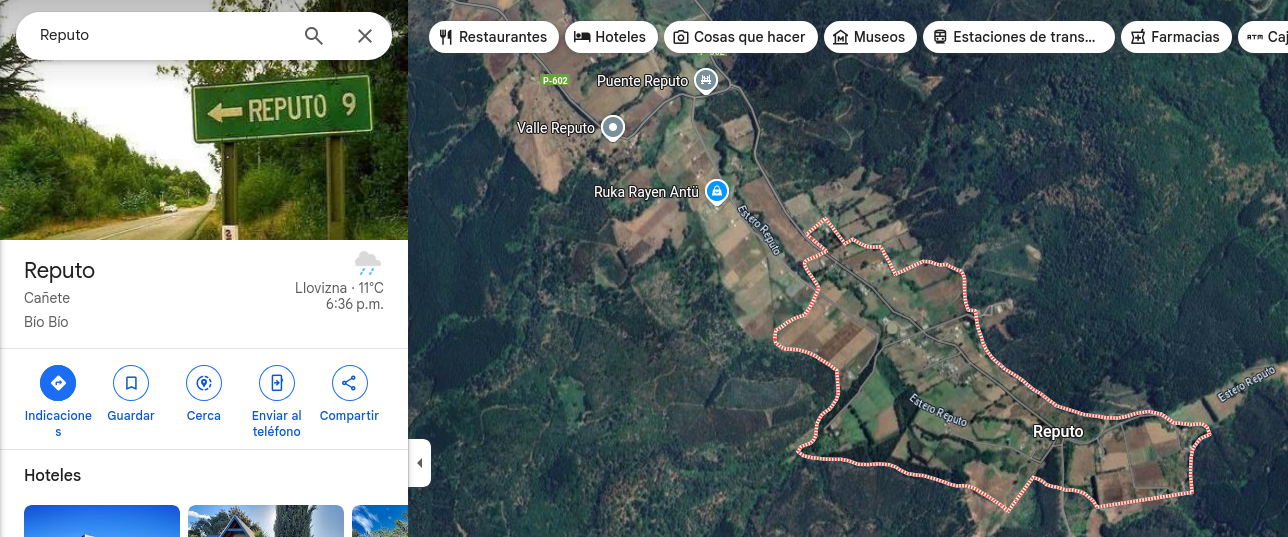Save the place using the Guardar icon
This screenshot has width=1288, height=537.
pyautogui.click(x=131, y=383)
